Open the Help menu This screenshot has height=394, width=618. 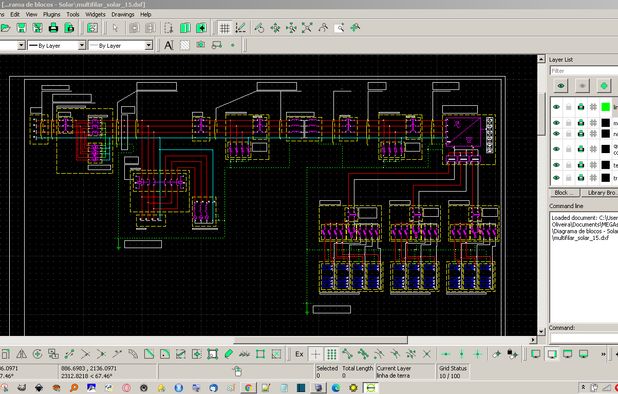point(146,14)
